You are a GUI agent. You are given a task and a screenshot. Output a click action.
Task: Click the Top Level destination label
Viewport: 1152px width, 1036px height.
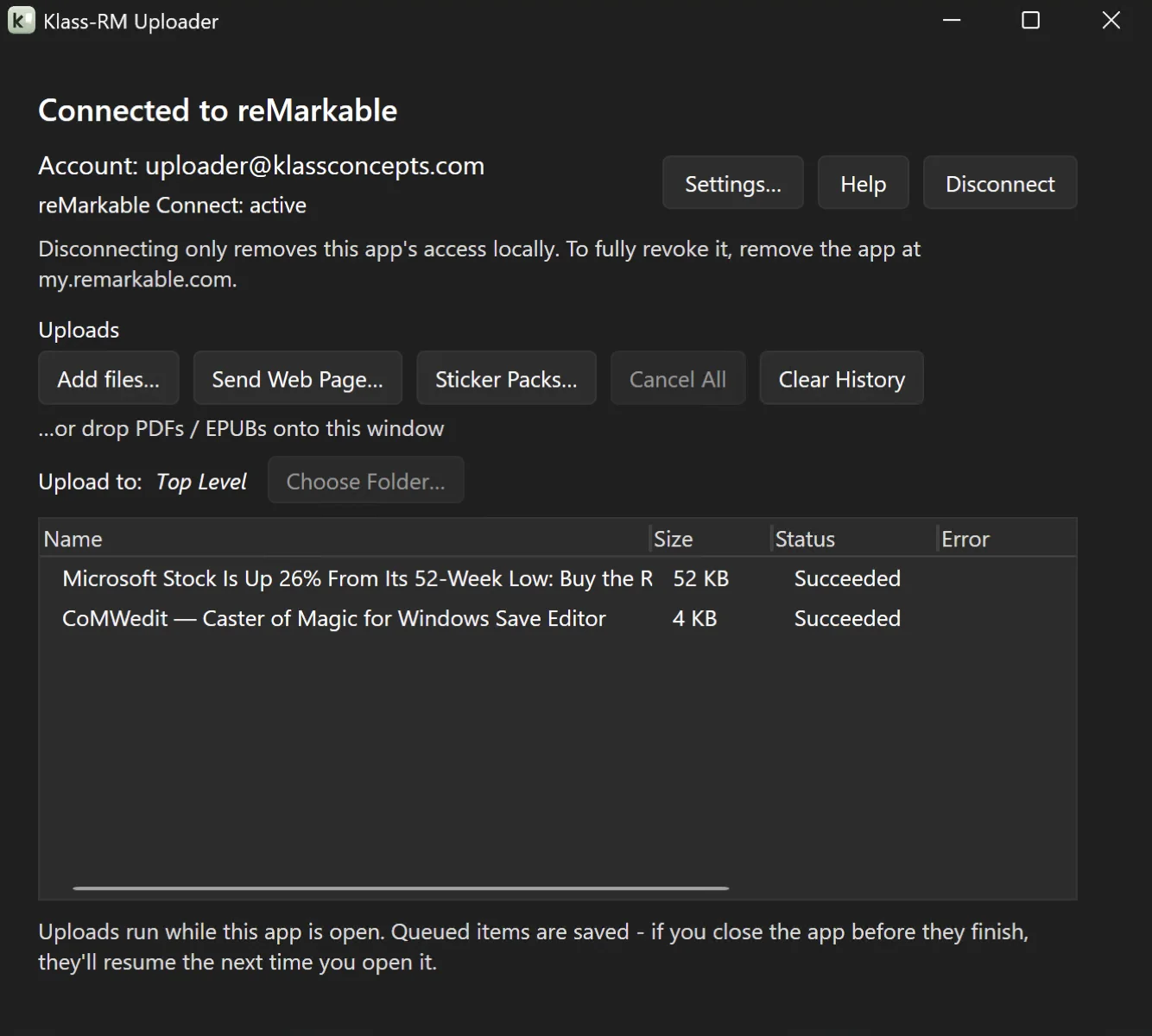click(202, 482)
